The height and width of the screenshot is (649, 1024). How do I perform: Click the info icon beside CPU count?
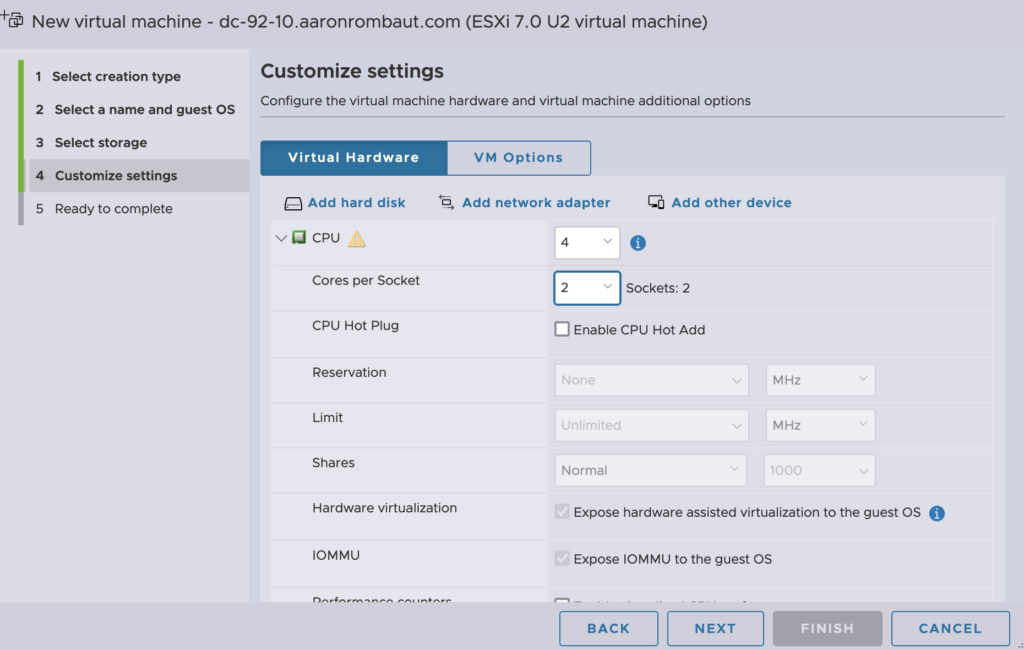[x=638, y=243]
